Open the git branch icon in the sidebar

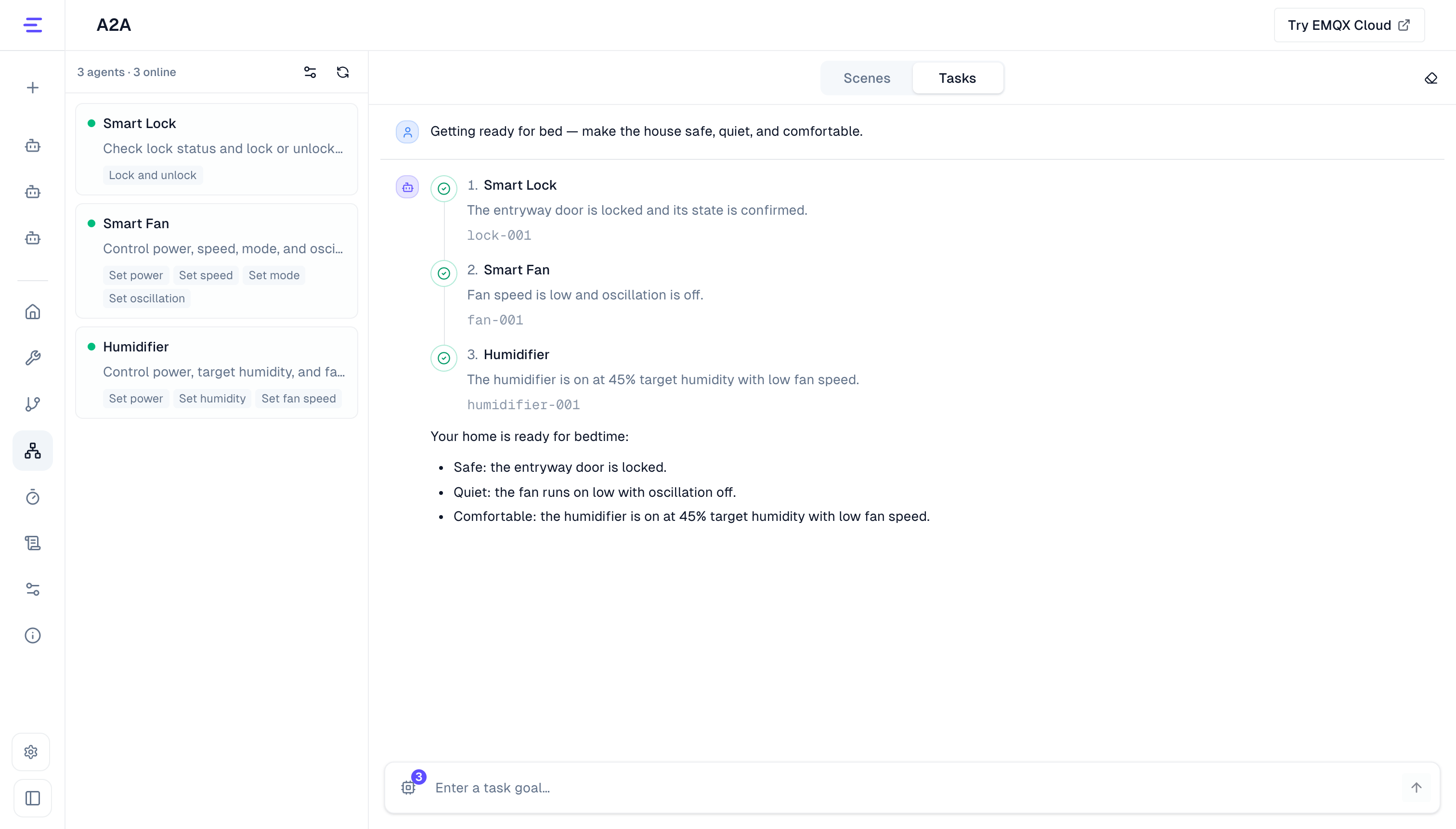pyautogui.click(x=32, y=404)
